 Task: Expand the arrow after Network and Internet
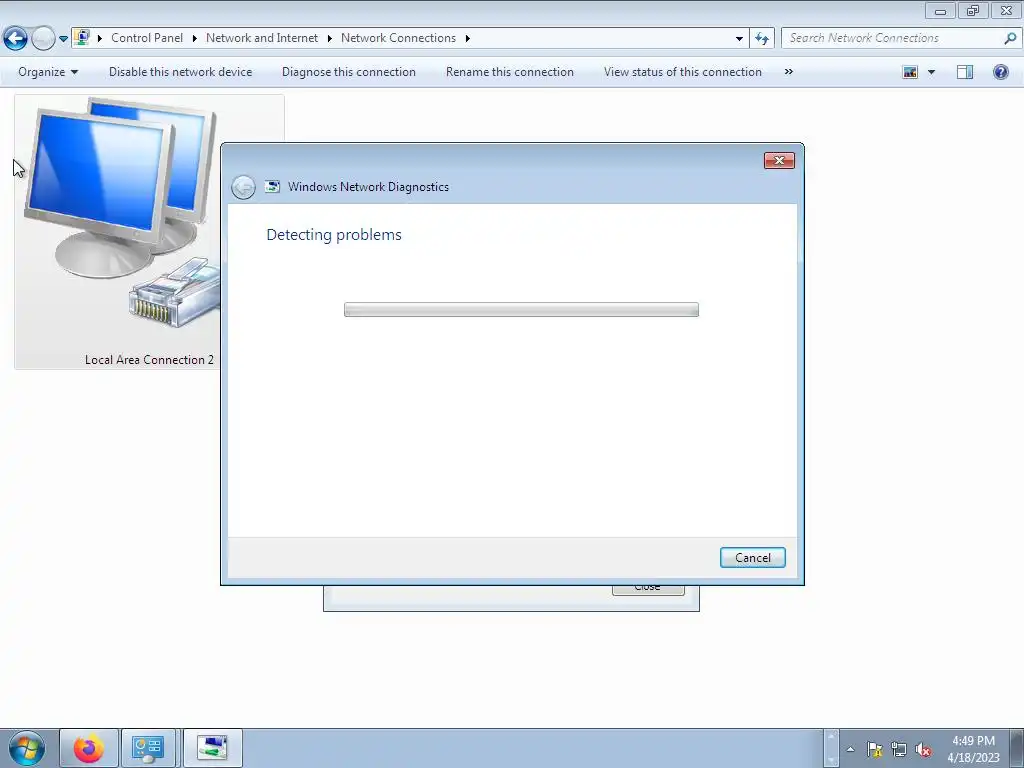(330, 38)
